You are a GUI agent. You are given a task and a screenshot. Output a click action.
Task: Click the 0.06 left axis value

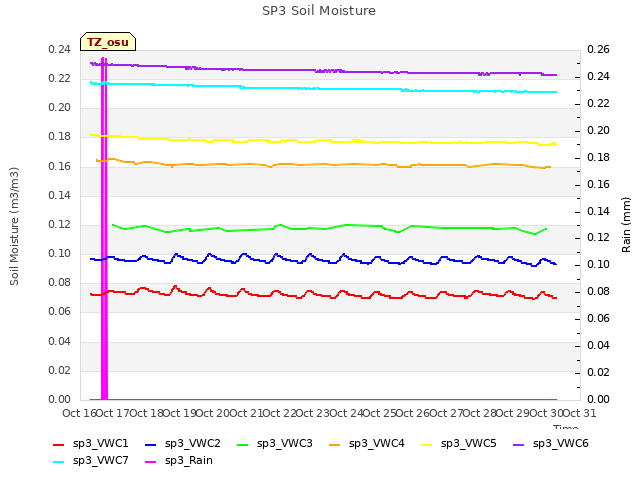click(60, 312)
